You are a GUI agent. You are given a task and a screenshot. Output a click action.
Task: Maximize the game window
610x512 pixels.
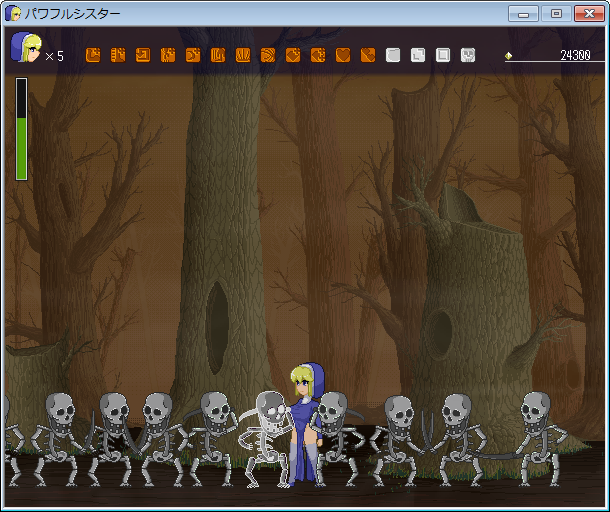coord(555,14)
